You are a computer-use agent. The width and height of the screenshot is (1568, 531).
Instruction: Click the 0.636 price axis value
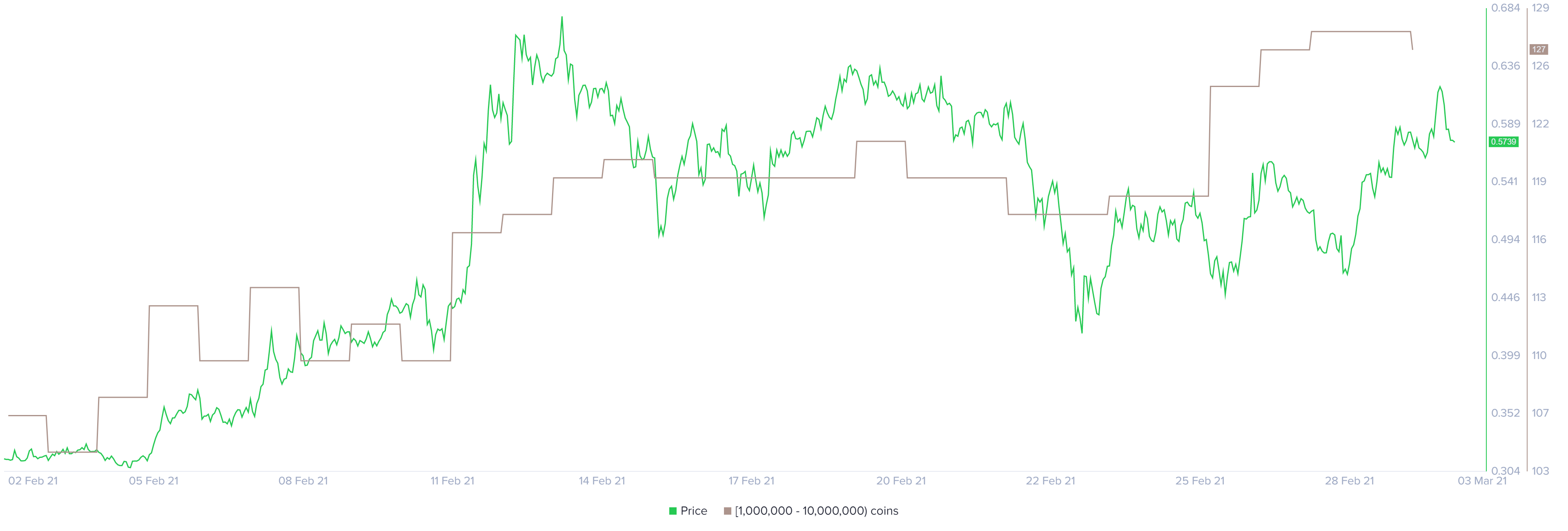1505,66
